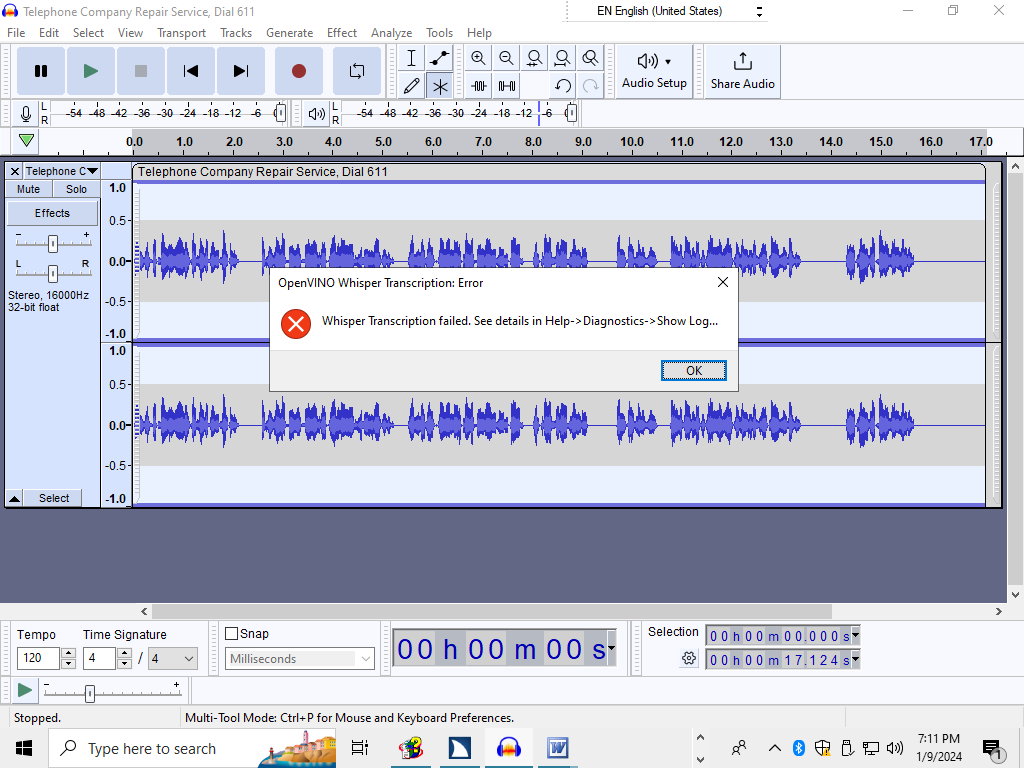The width and height of the screenshot is (1024, 768).
Task: Open the Analyze menu
Action: coord(391,33)
